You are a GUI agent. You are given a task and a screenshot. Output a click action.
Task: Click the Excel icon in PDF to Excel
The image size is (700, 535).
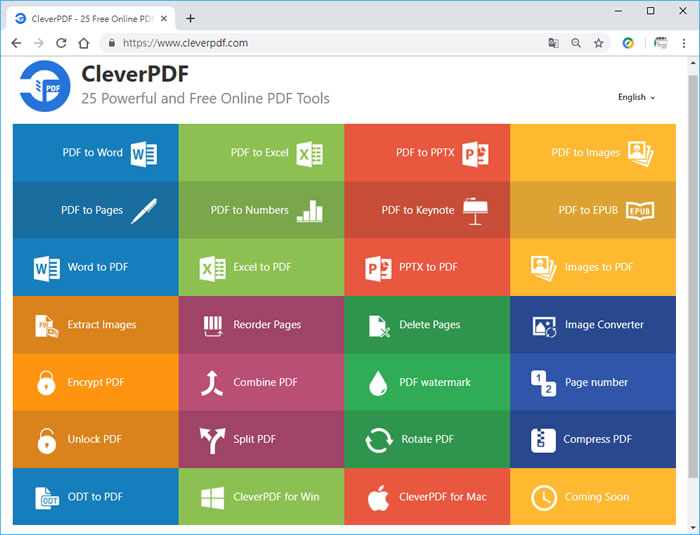309,153
